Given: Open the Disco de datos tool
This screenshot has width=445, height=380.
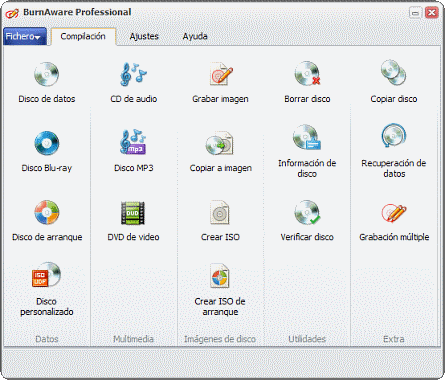Looking at the screenshot, I should (x=47, y=82).
